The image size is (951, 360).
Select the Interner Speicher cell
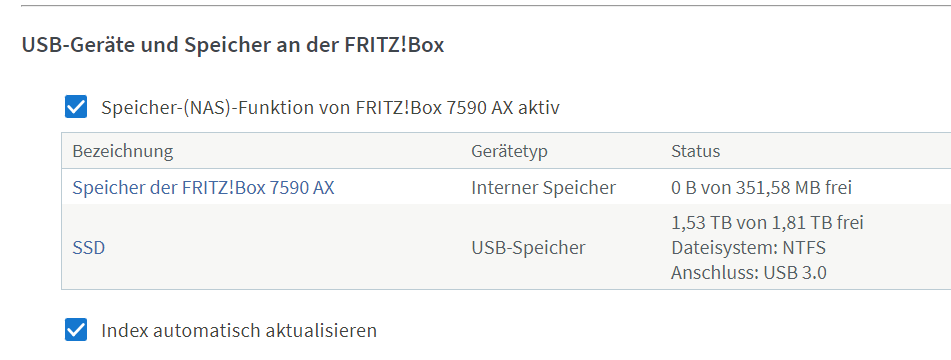pos(543,188)
